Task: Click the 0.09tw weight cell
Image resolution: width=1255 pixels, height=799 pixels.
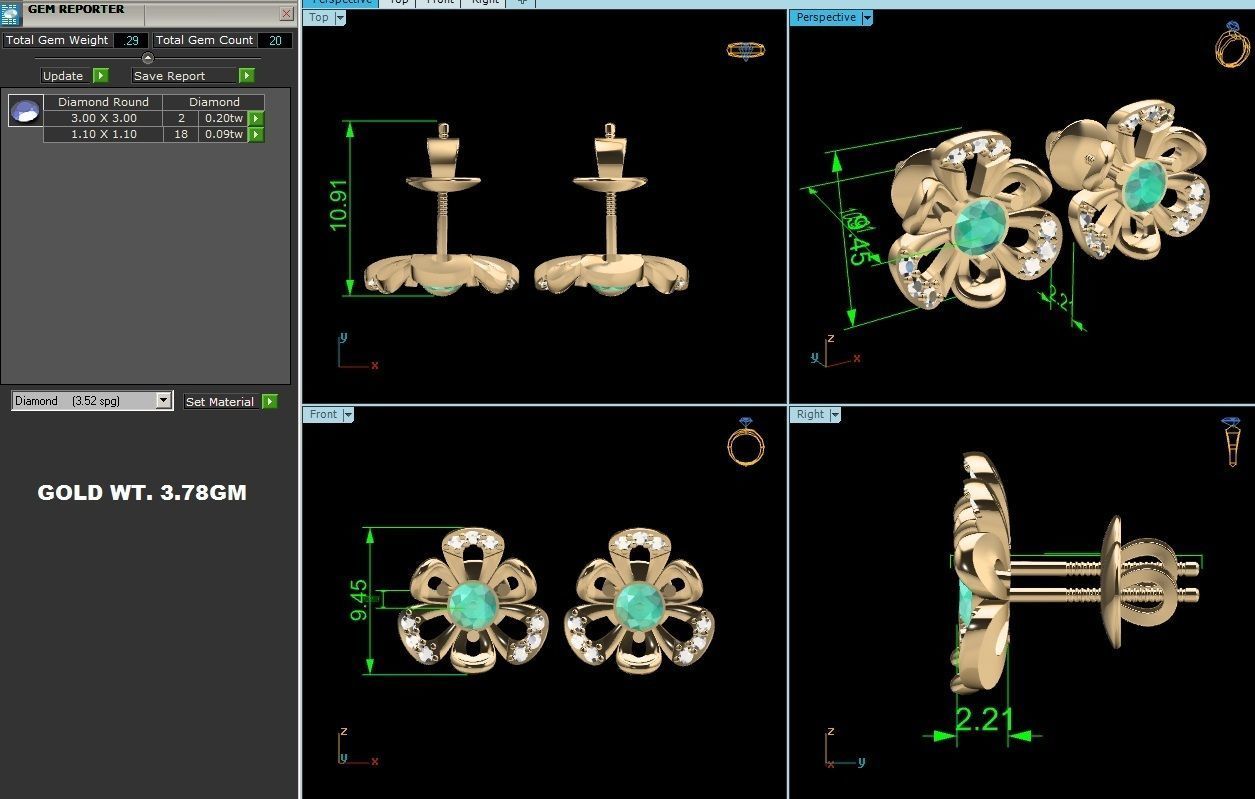Action: [223, 134]
